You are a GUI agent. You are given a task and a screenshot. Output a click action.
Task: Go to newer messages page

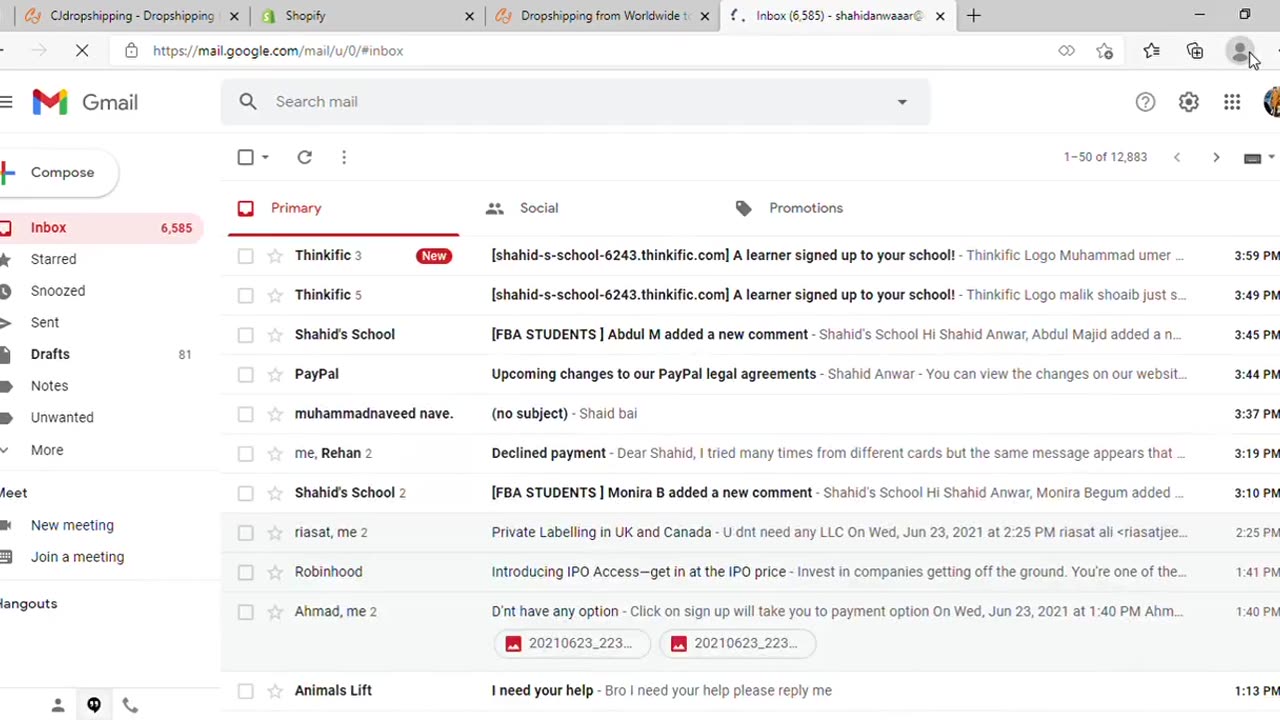point(1177,157)
